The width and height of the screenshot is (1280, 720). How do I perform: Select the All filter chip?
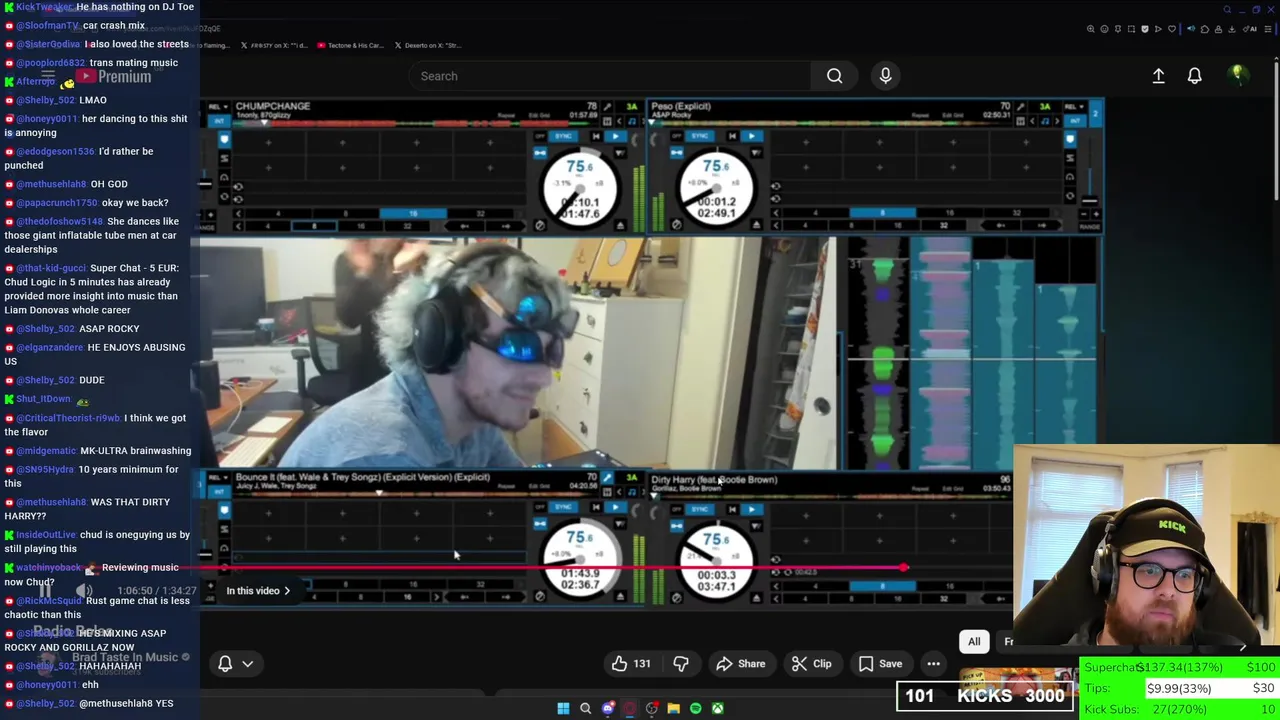point(974,642)
